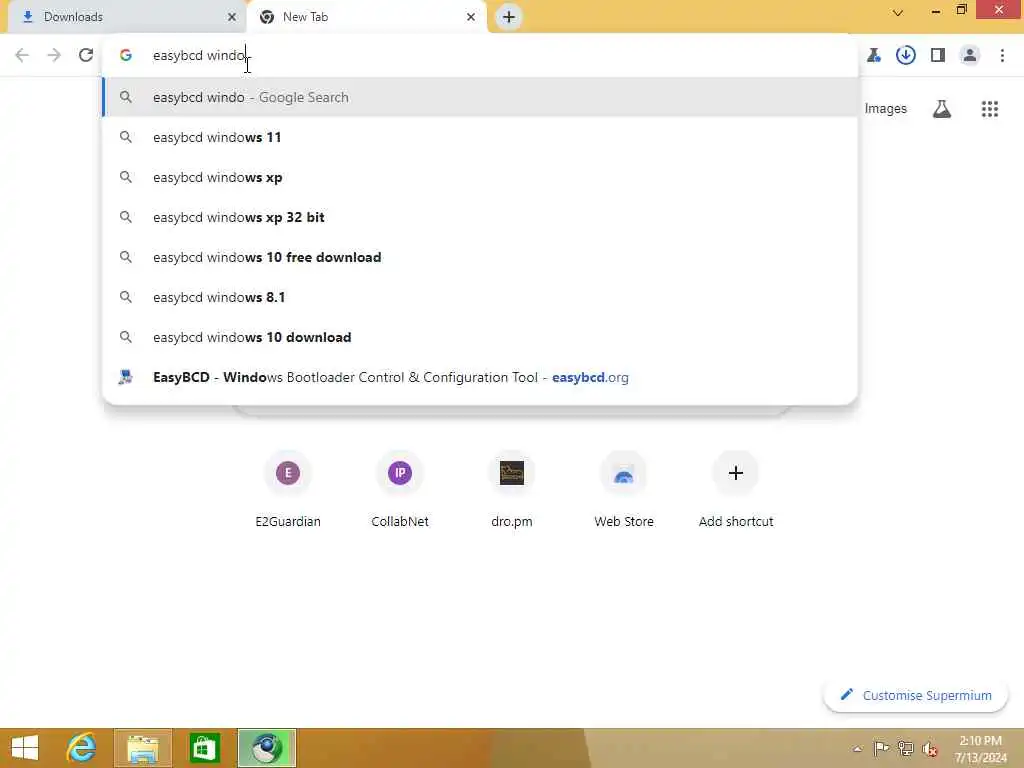Open the Search Labs flask icon
The height and width of the screenshot is (768, 1024).
coord(942,109)
